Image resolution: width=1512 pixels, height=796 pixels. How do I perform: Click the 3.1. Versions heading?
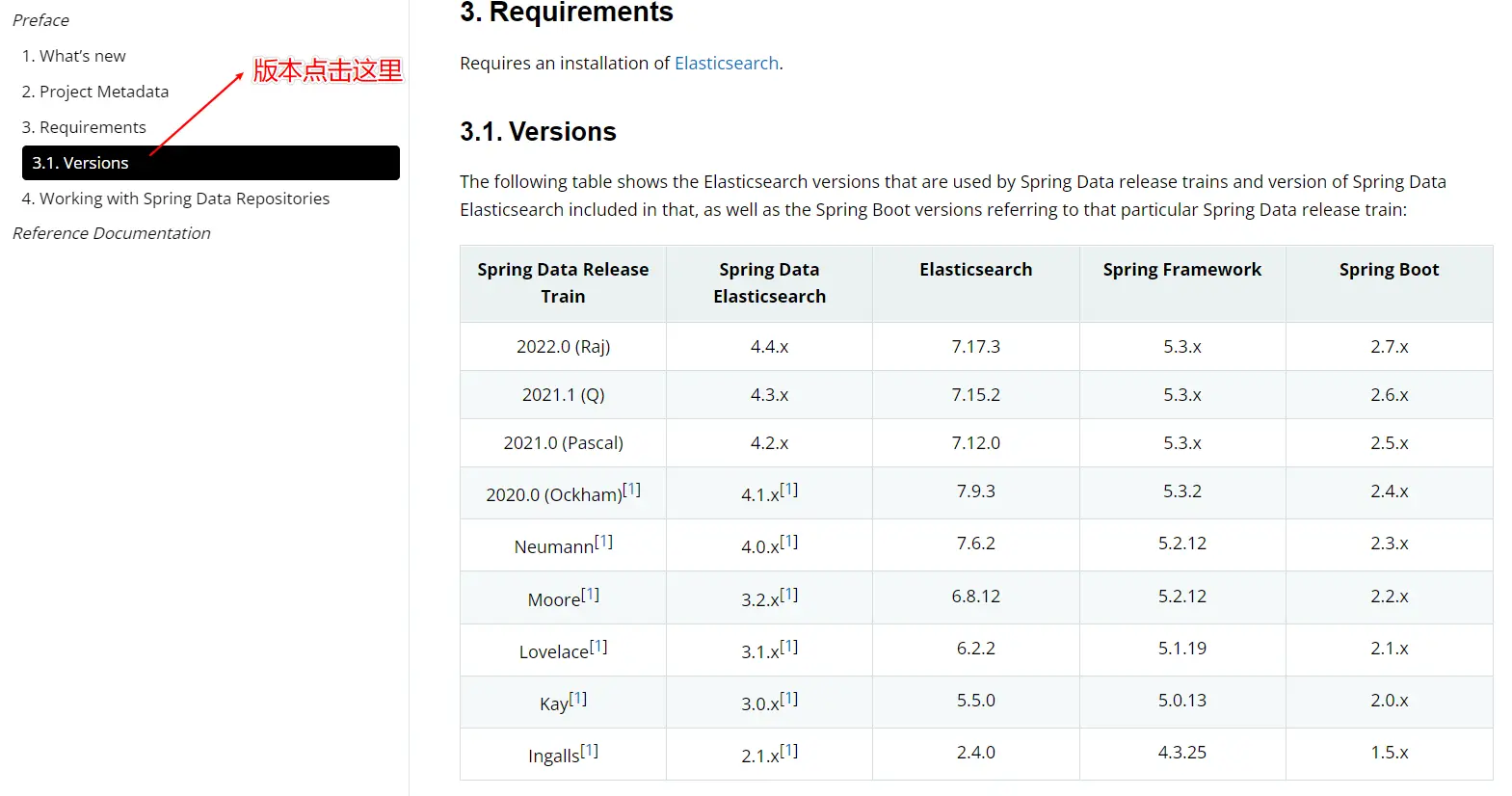[x=538, y=132]
